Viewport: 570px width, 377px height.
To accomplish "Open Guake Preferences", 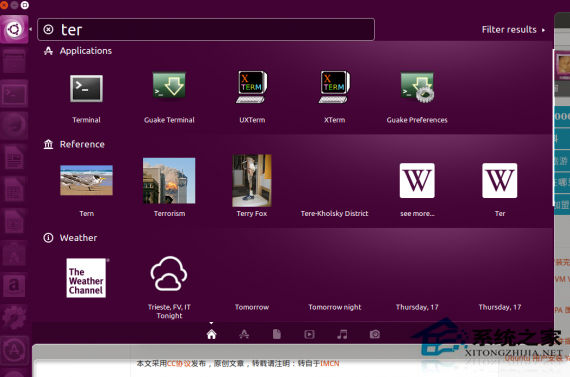I will (x=417, y=87).
